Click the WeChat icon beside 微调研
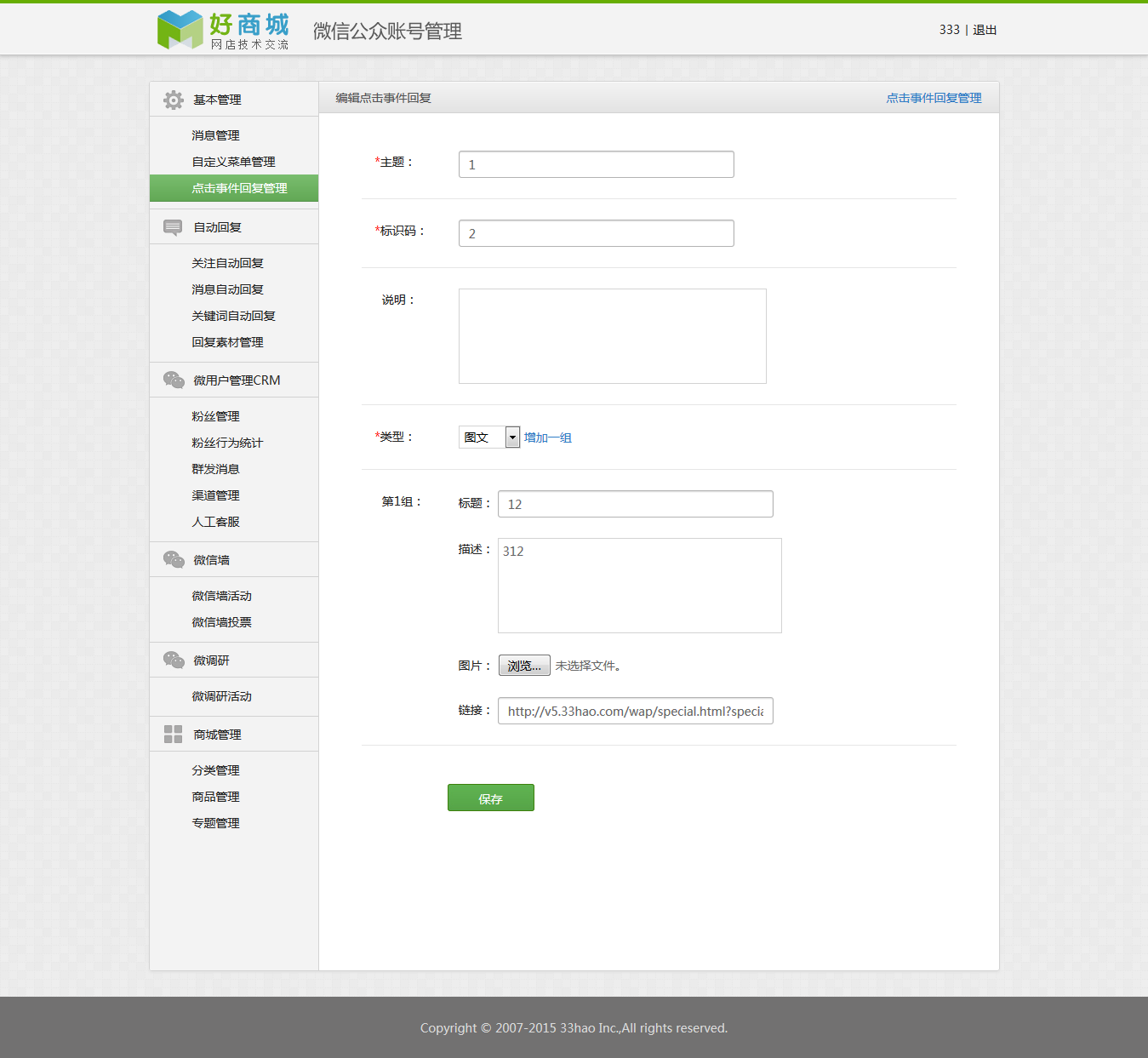 pyautogui.click(x=174, y=660)
